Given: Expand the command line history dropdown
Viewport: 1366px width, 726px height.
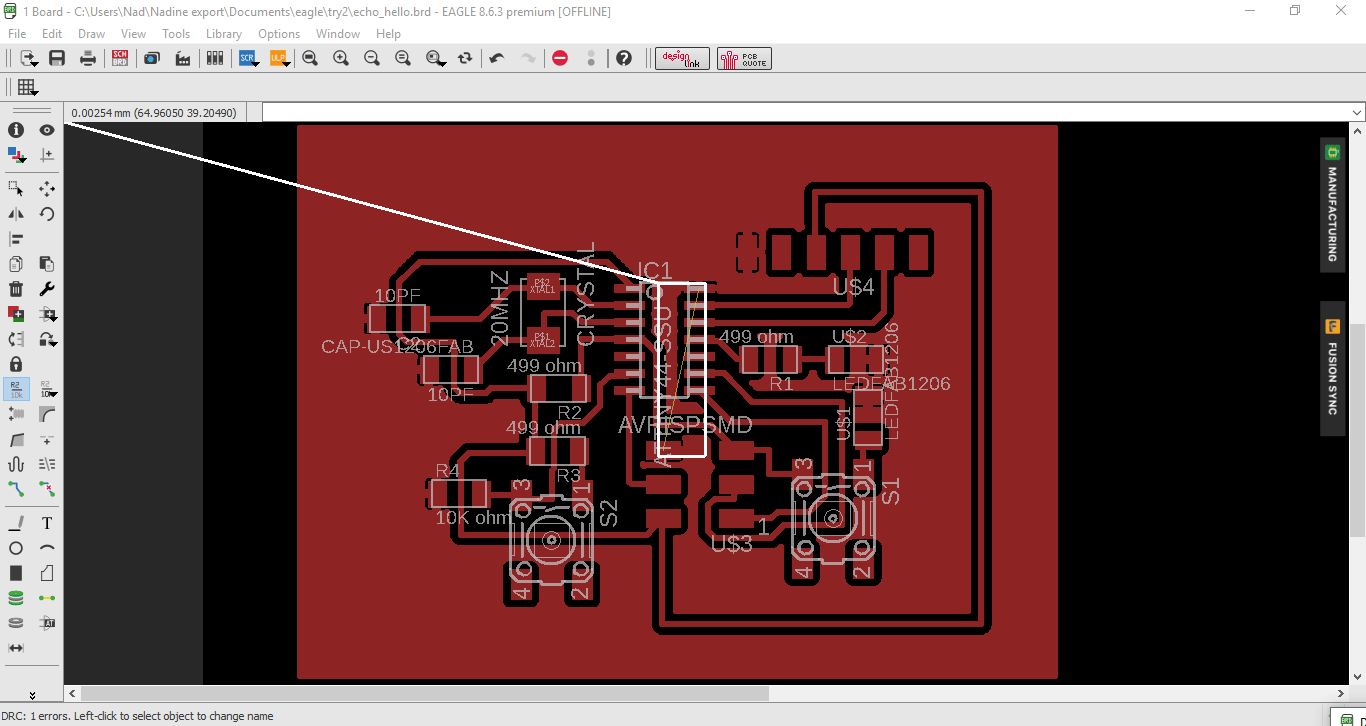Looking at the screenshot, I should (x=1357, y=112).
